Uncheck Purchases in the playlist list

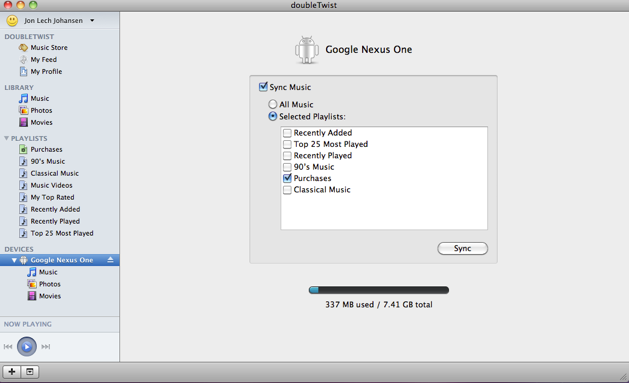pos(287,178)
